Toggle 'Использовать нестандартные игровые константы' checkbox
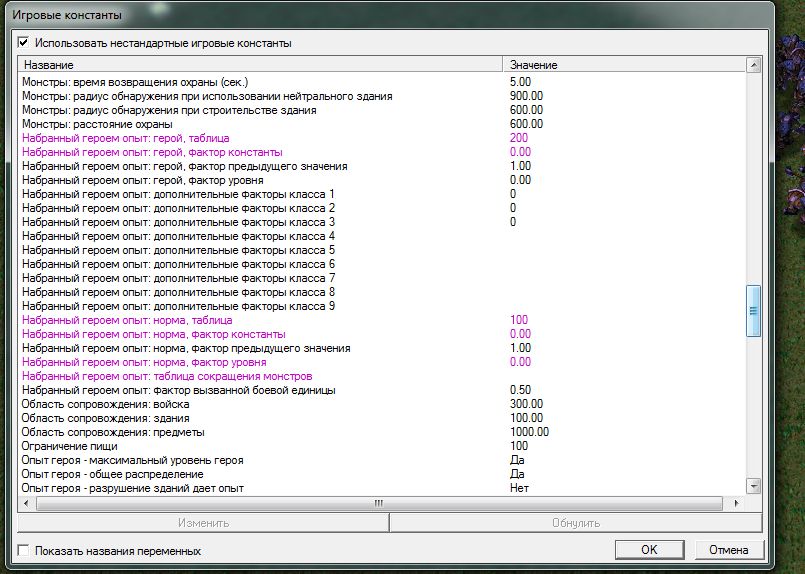This screenshot has height=574, width=805. 24,43
